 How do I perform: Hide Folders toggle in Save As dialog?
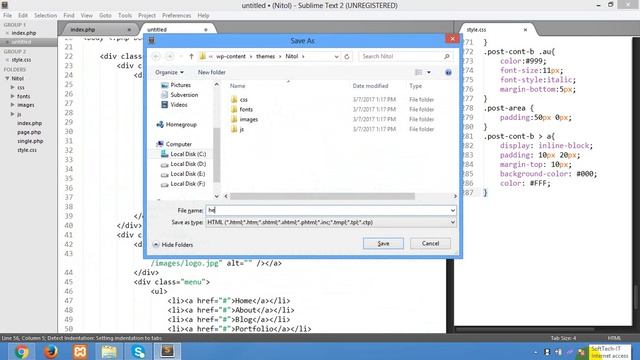173,244
